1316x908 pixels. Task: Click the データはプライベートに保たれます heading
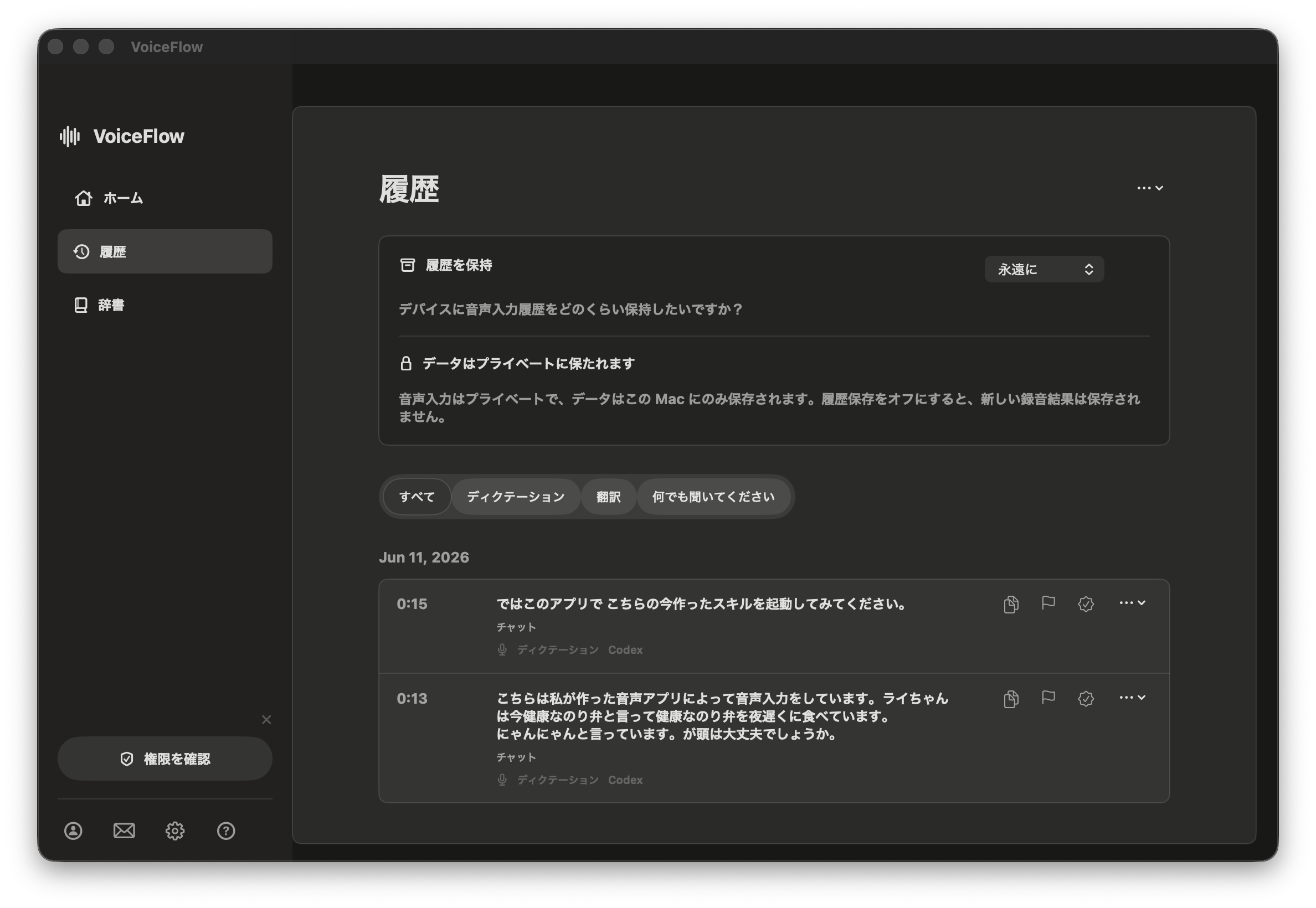(x=528, y=363)
